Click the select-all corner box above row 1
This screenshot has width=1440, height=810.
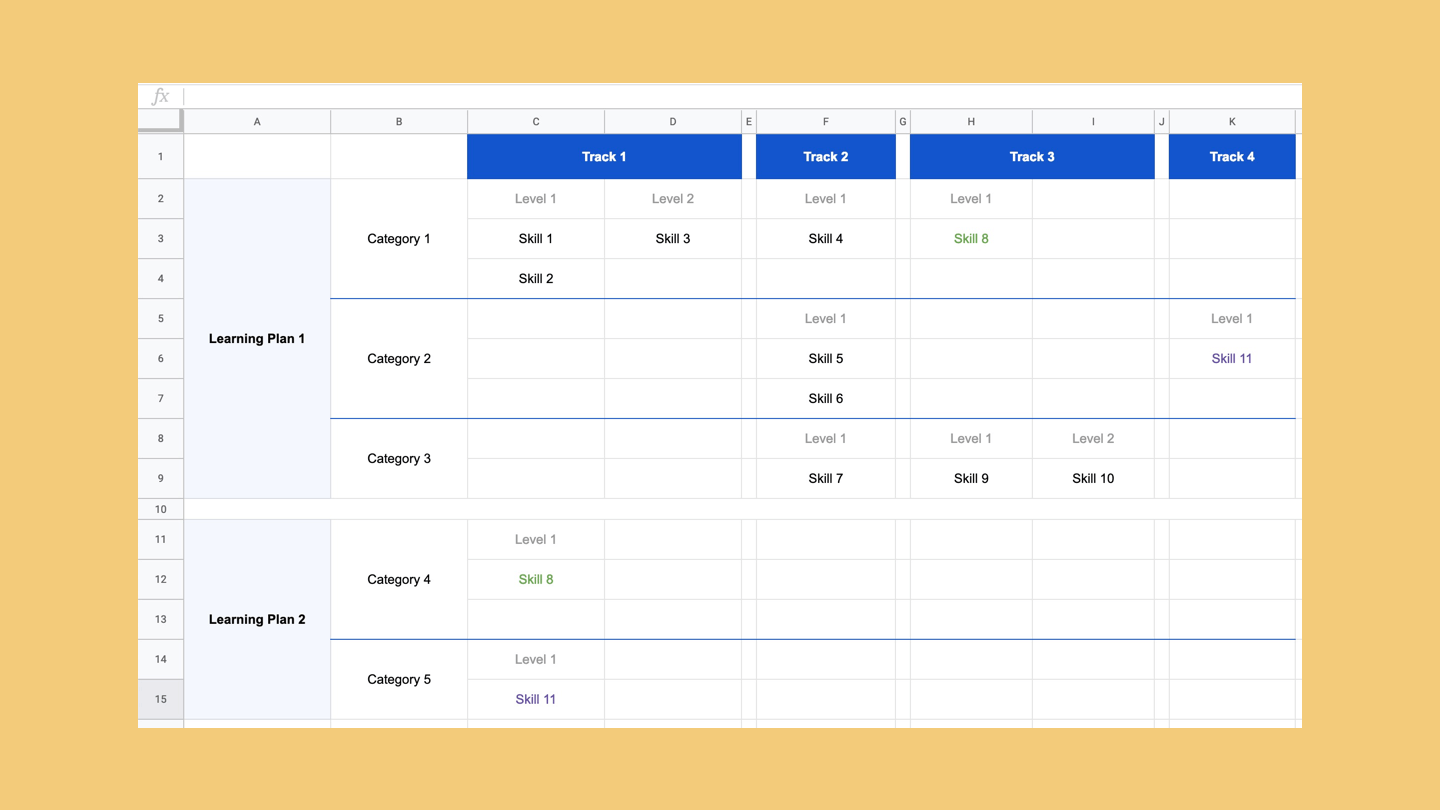click(160, 121)
